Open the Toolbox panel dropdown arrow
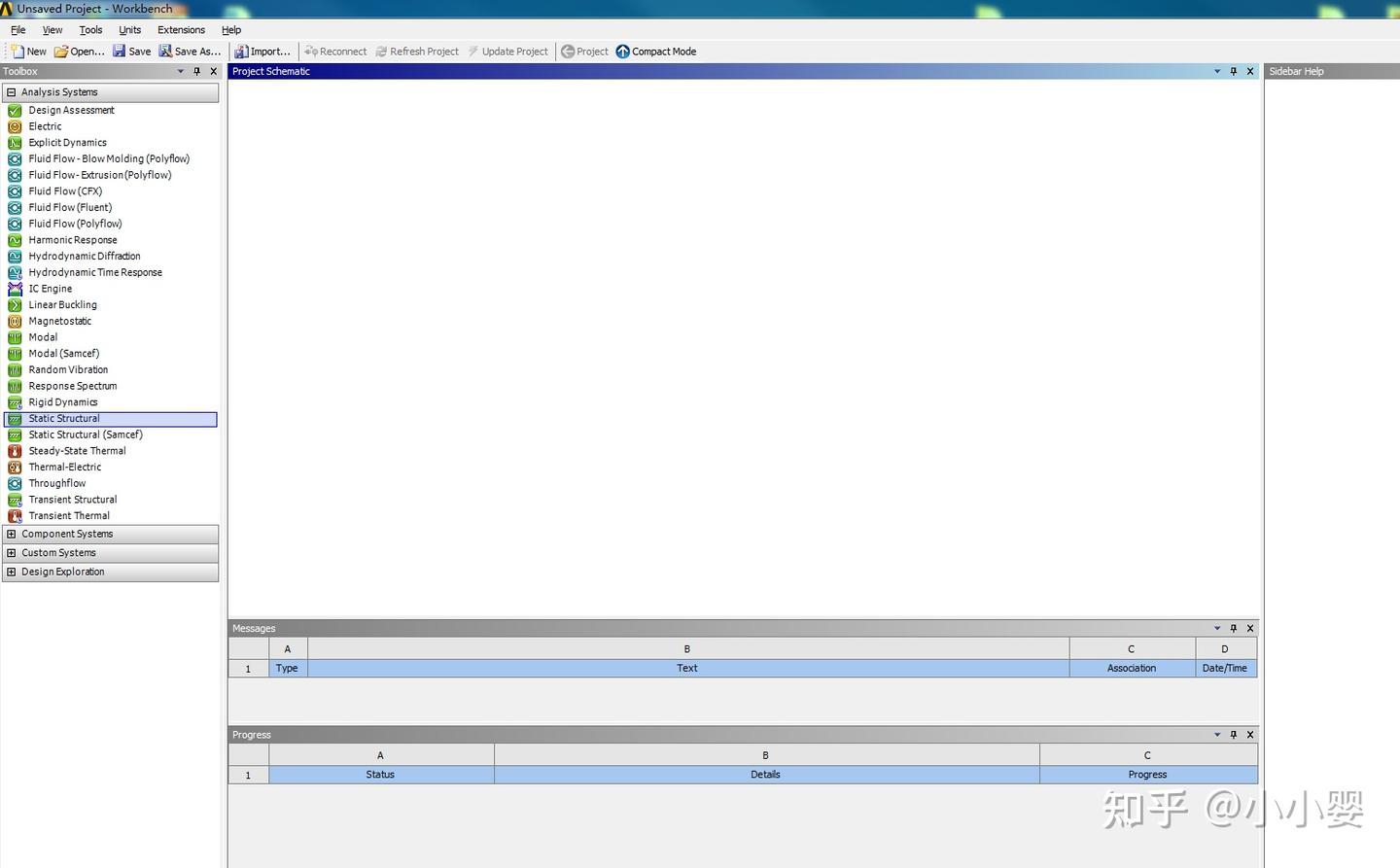 pos(181,72)
